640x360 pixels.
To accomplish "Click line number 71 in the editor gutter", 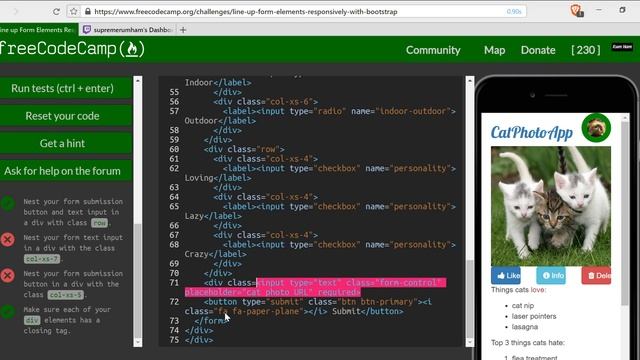I will (x=174, y=283).
